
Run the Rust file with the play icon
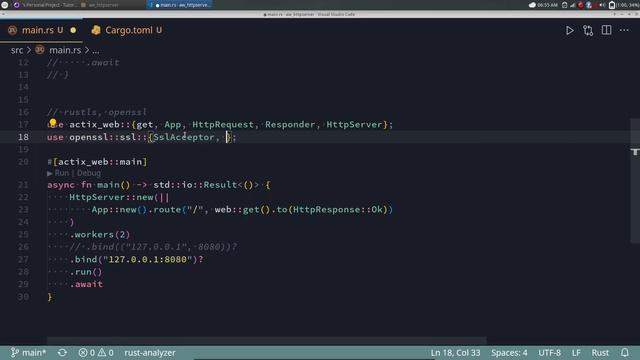tap(569, 31)
